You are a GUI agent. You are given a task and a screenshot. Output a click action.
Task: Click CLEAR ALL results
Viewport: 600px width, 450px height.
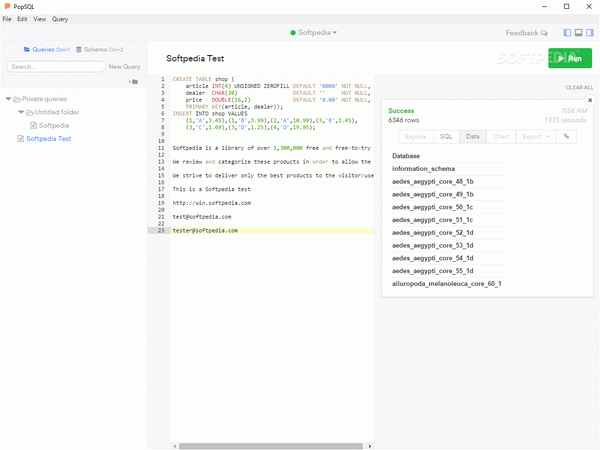(579, 88)
